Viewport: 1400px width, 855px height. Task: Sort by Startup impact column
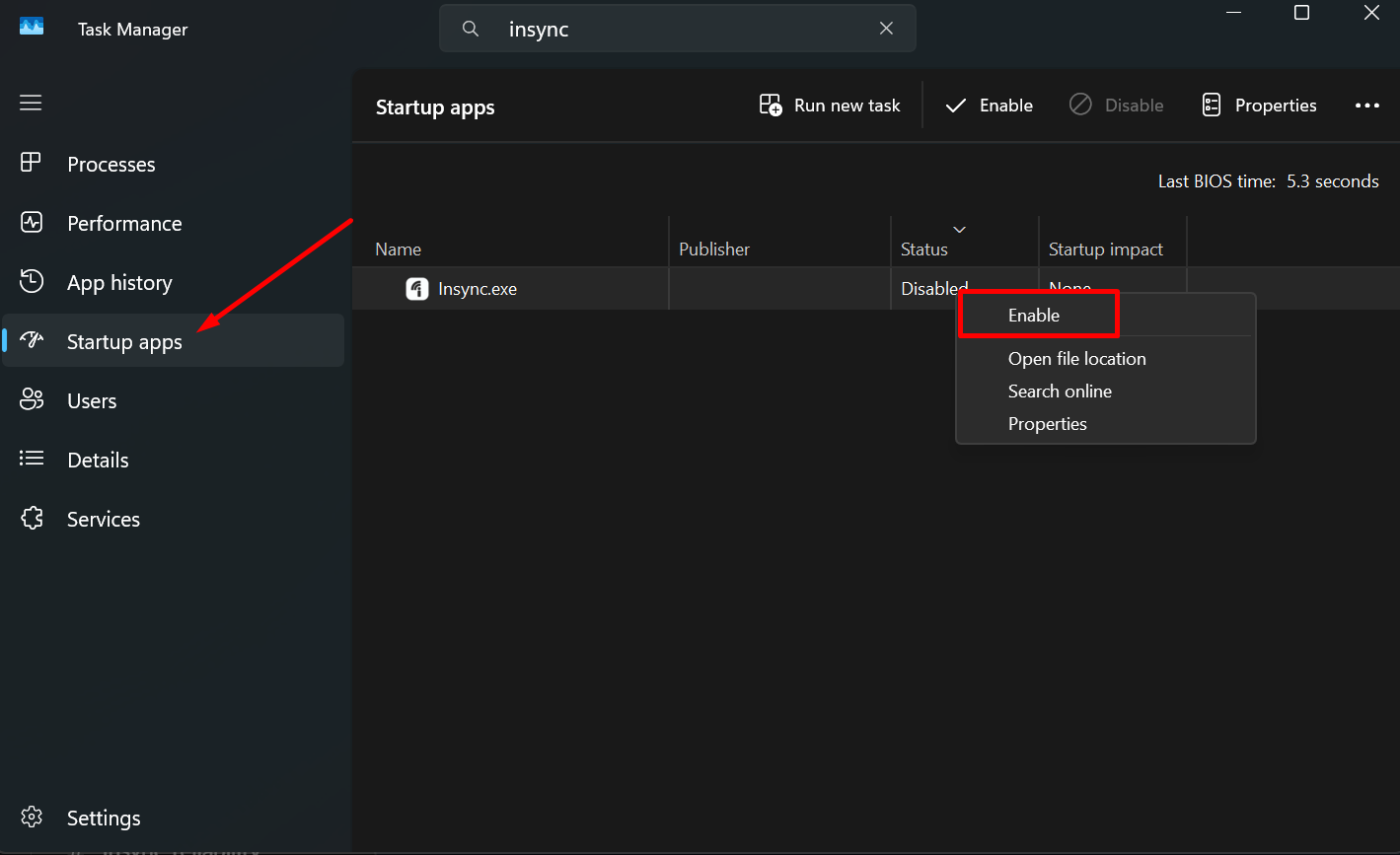pos(1106,249)
